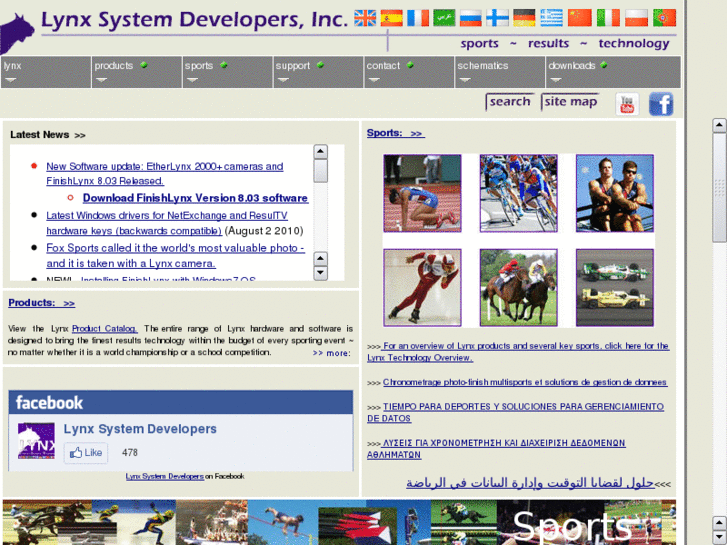Screen dimensions: 727x545
Task: Open Download FinishLynx Version 8.03 software link
Action: point(195,198)
